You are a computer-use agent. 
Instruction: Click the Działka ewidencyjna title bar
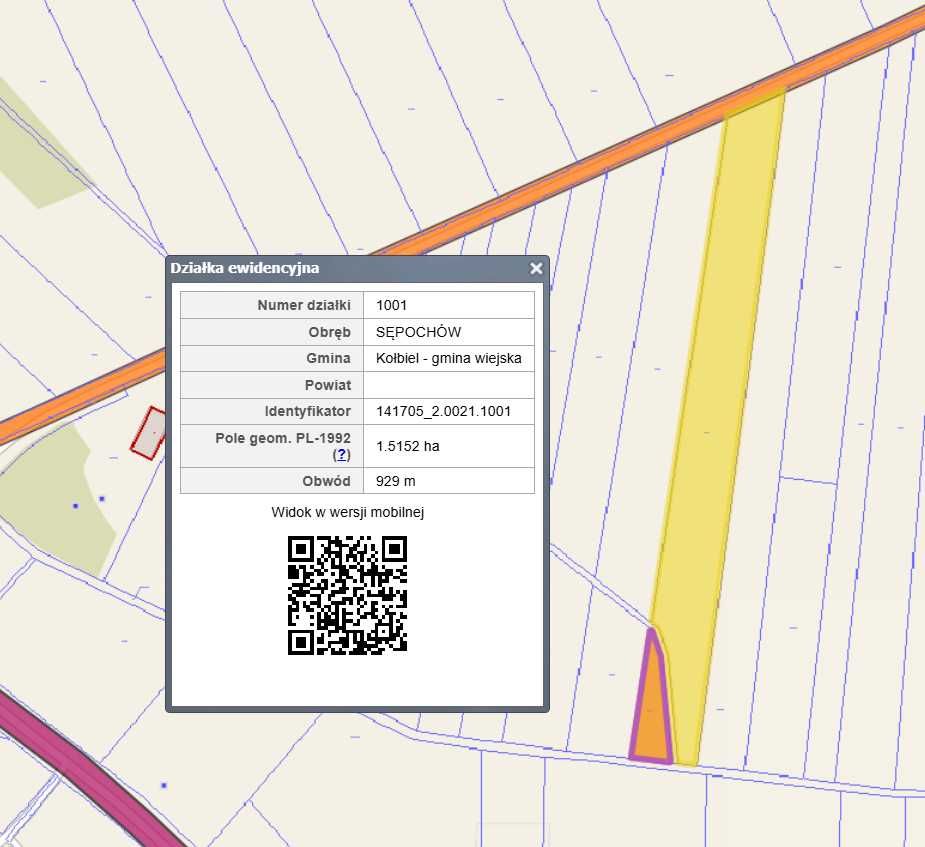coord(357,268)
